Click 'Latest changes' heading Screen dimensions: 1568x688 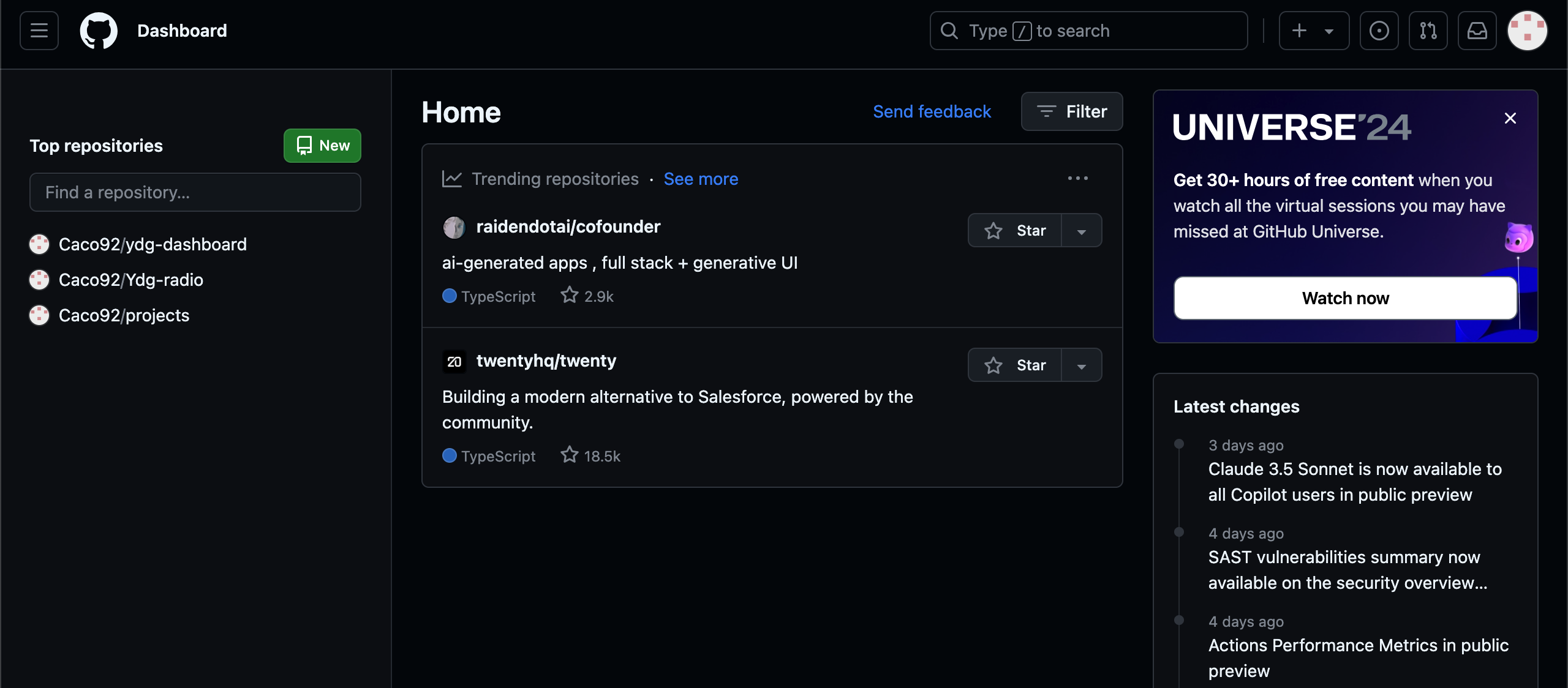[1236, 406]
